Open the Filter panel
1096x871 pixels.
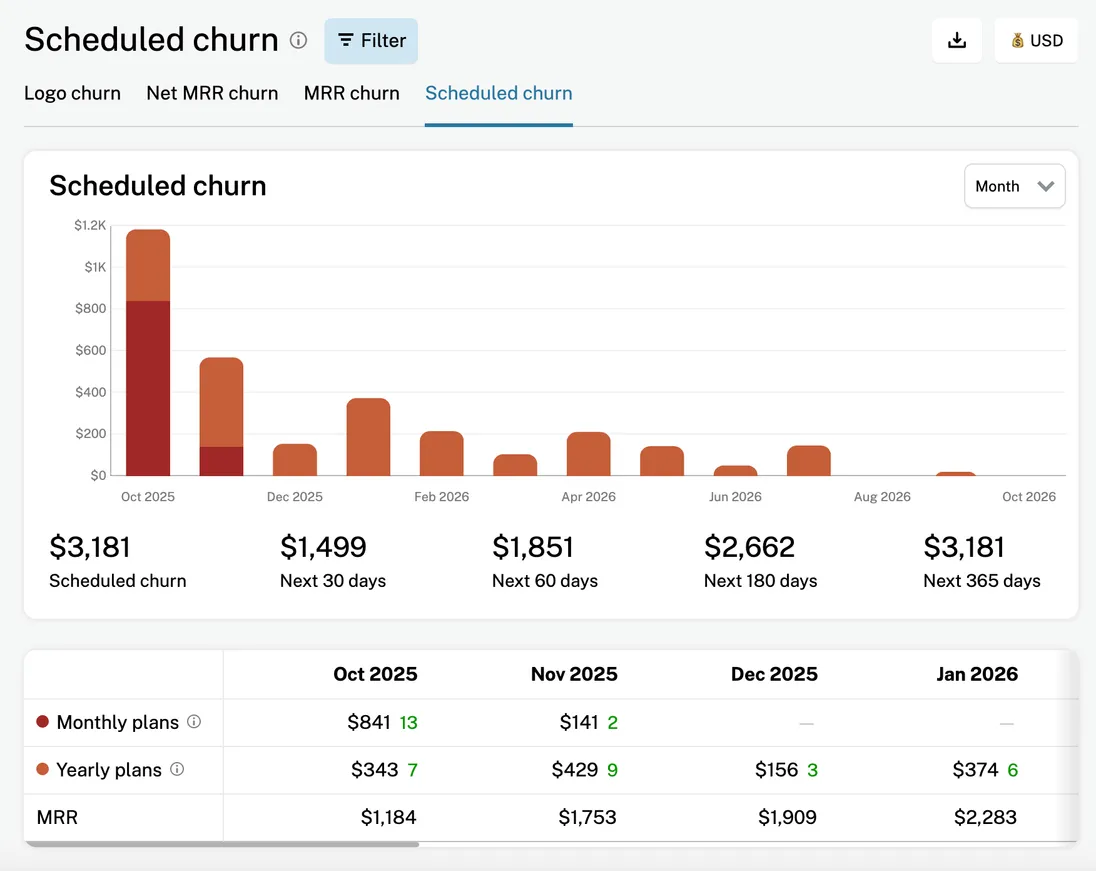click(x=370, y=41)
